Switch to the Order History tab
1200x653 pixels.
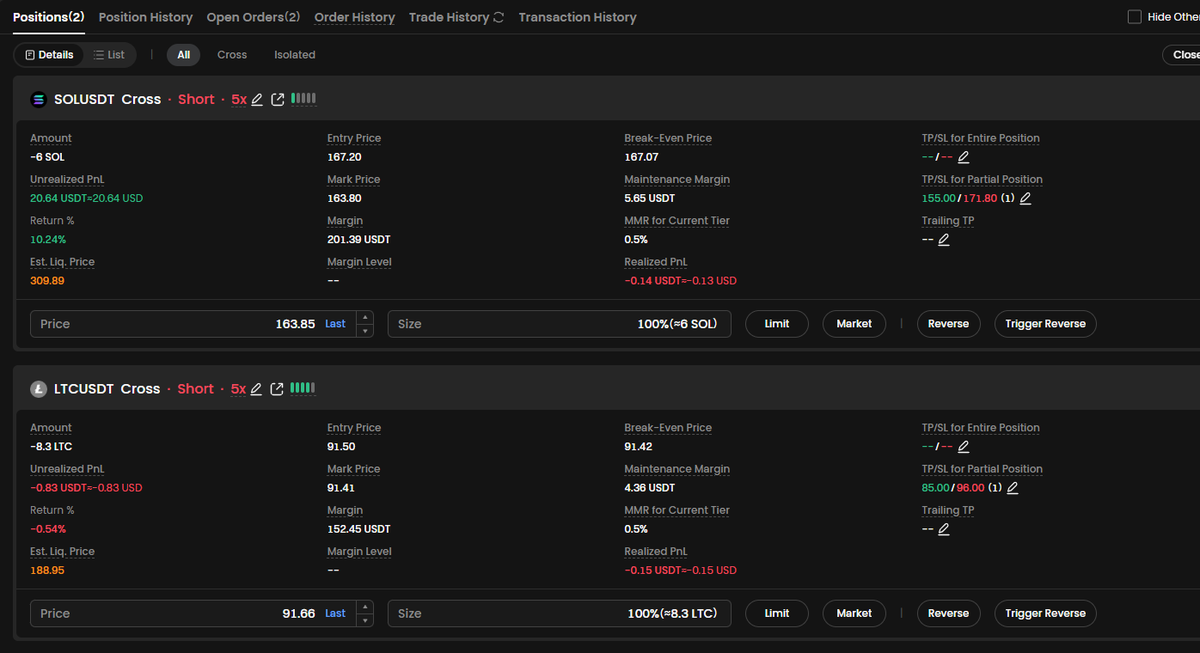click(x=354, y=17)
